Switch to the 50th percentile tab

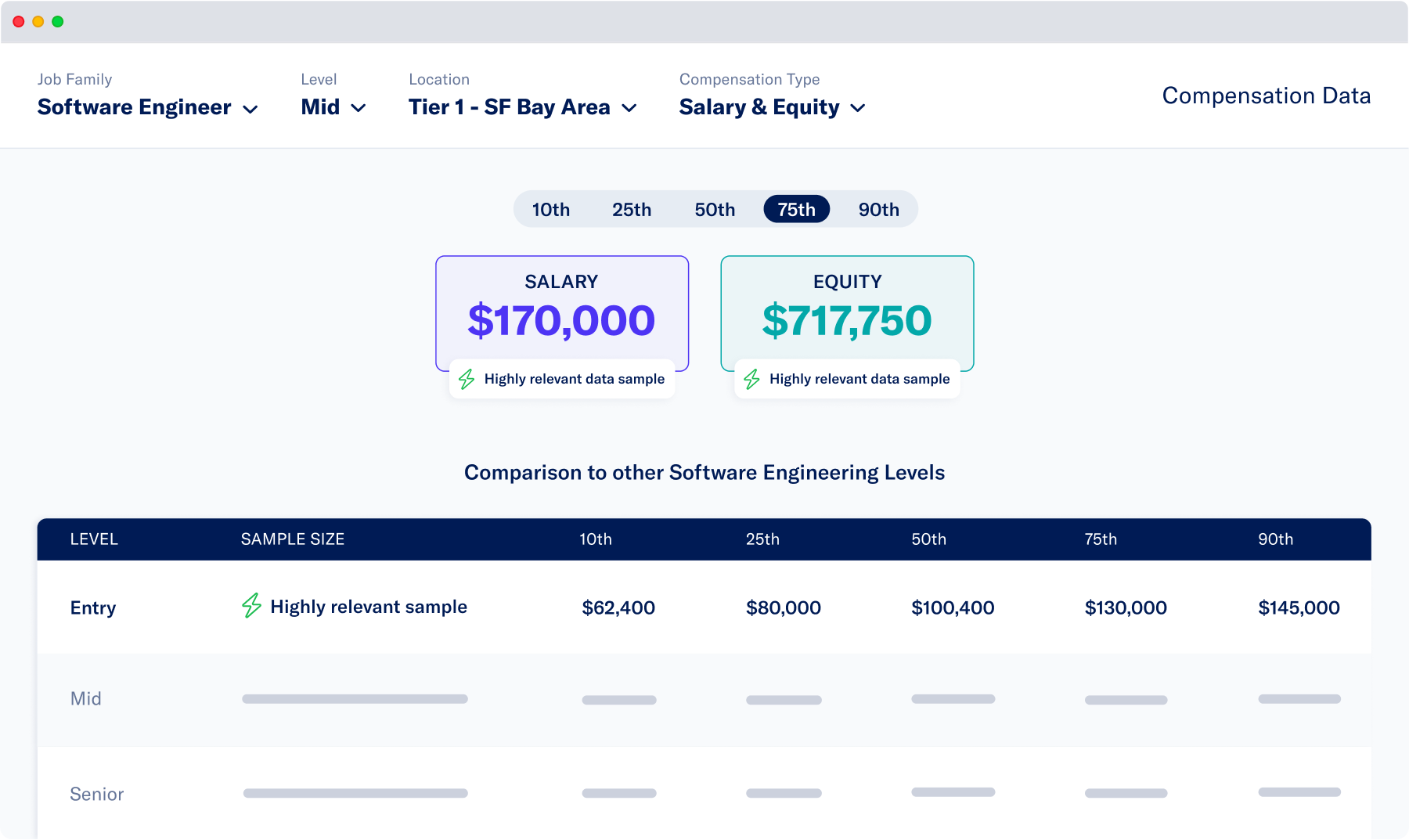pyautogui.click(x=715, y=210)
